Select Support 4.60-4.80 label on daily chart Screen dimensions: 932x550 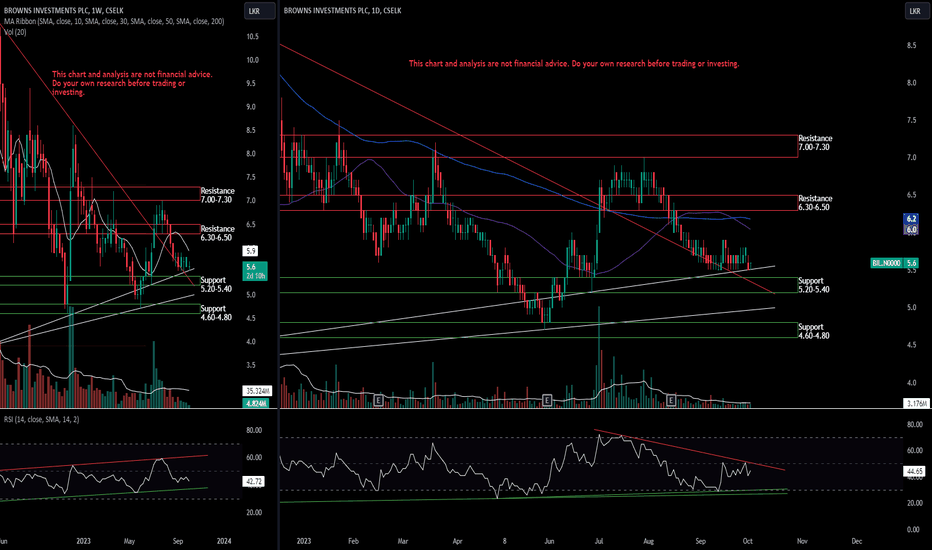click(x=813, y=331)
